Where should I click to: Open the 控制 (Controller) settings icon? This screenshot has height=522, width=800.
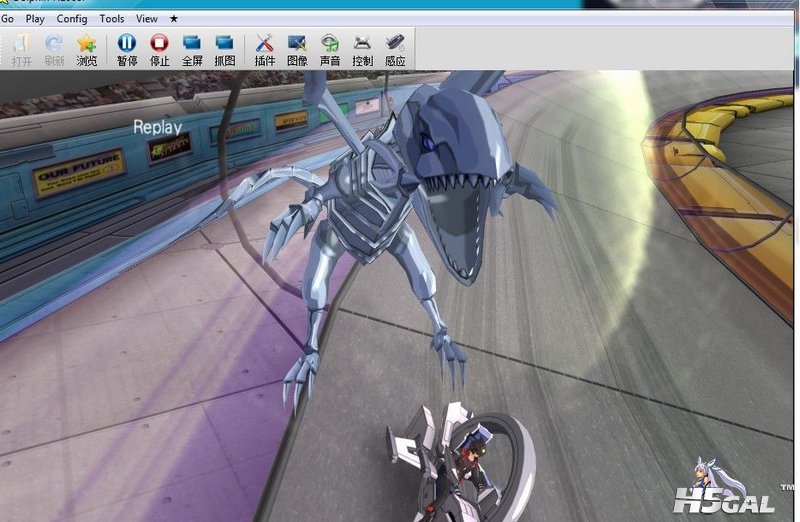[363, 49]
